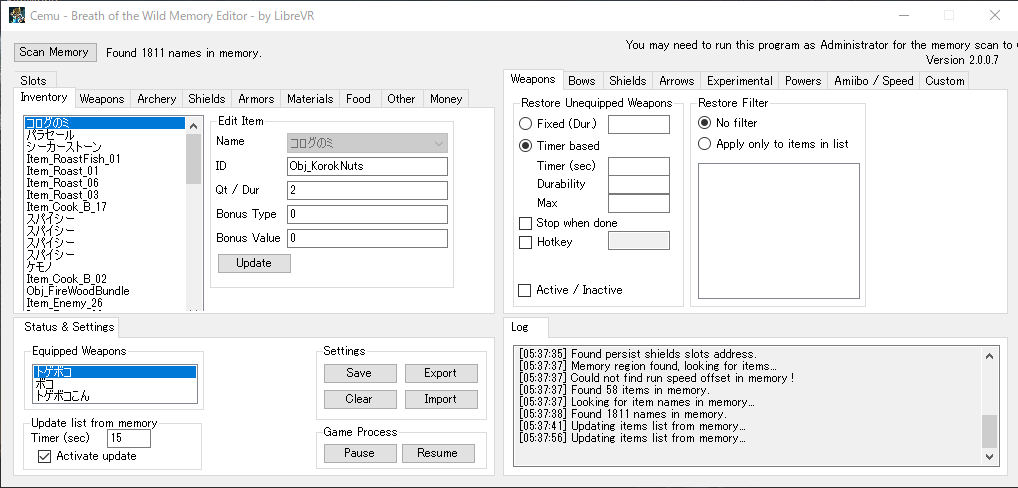This screenshot has width=1018, height=488.
Task: Click the Max input field
Action: tap(638, 203)
